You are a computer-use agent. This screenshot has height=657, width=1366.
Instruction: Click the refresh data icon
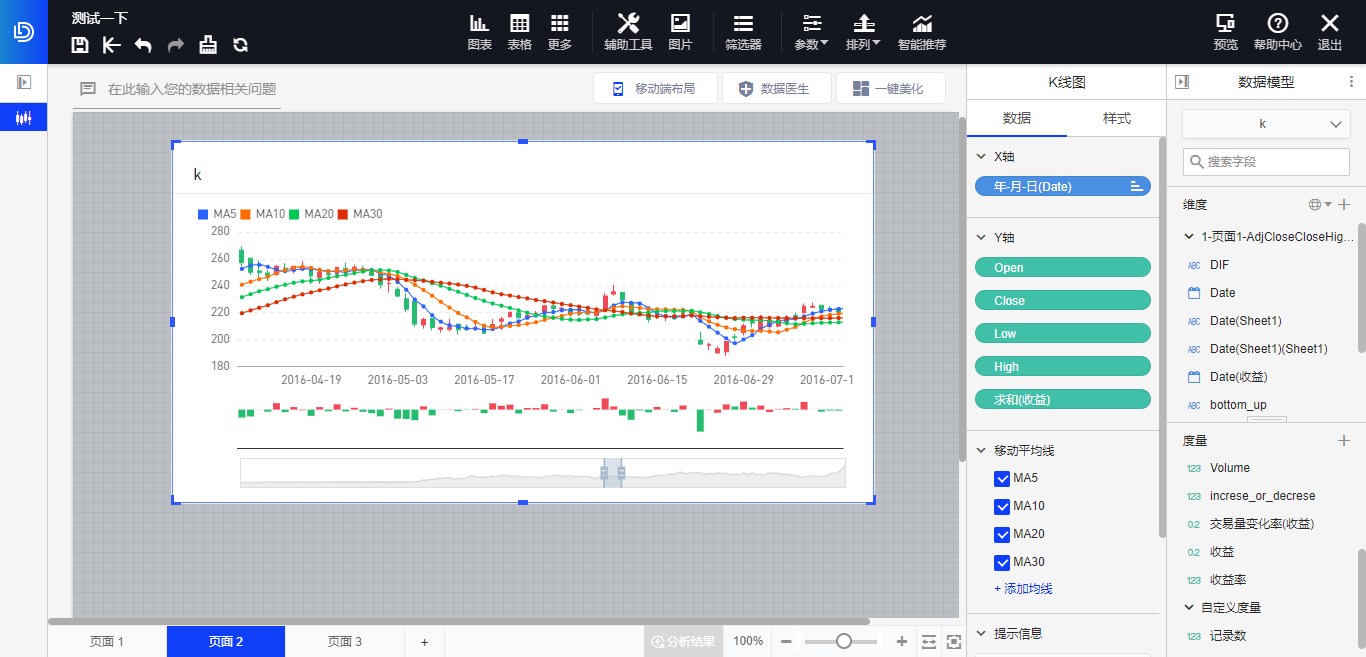tap(240, 45)
